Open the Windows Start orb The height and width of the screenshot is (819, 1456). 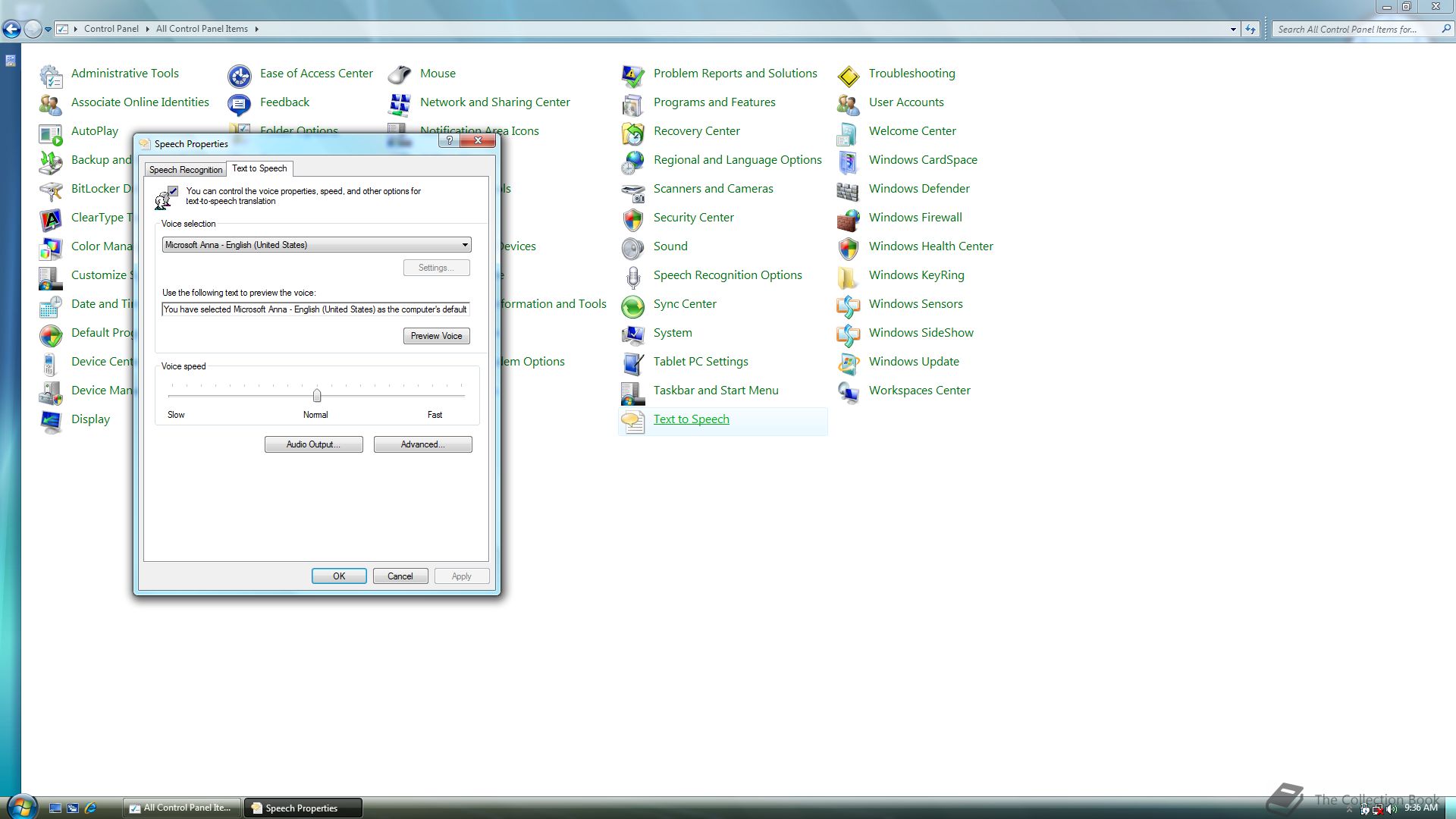click(x=21, y=806)
